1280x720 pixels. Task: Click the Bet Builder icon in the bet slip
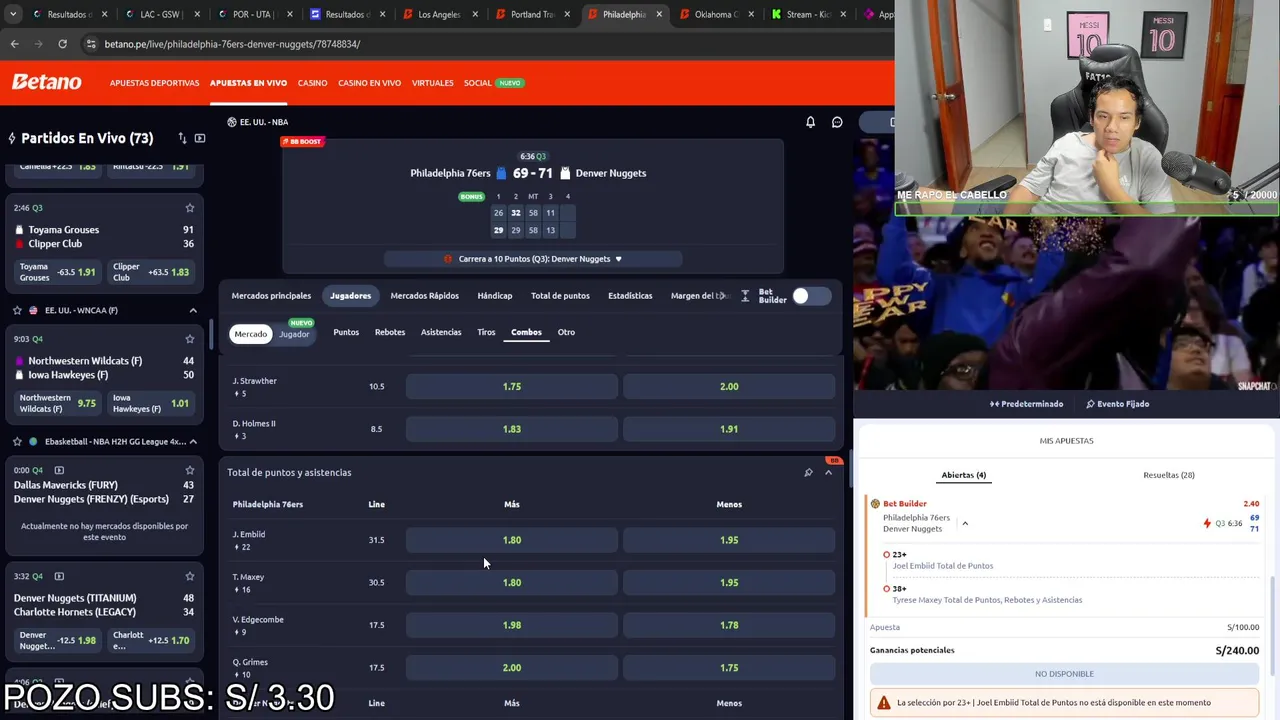[x=875, y=504]
